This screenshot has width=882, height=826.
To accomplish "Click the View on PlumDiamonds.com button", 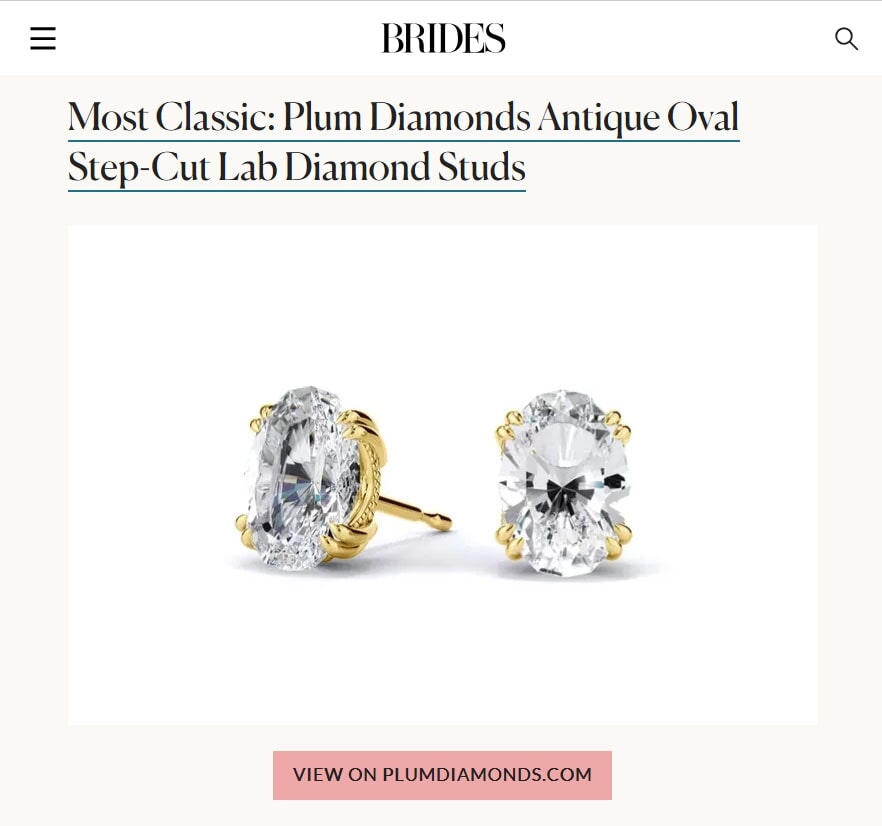I will [x=442, y=775].
